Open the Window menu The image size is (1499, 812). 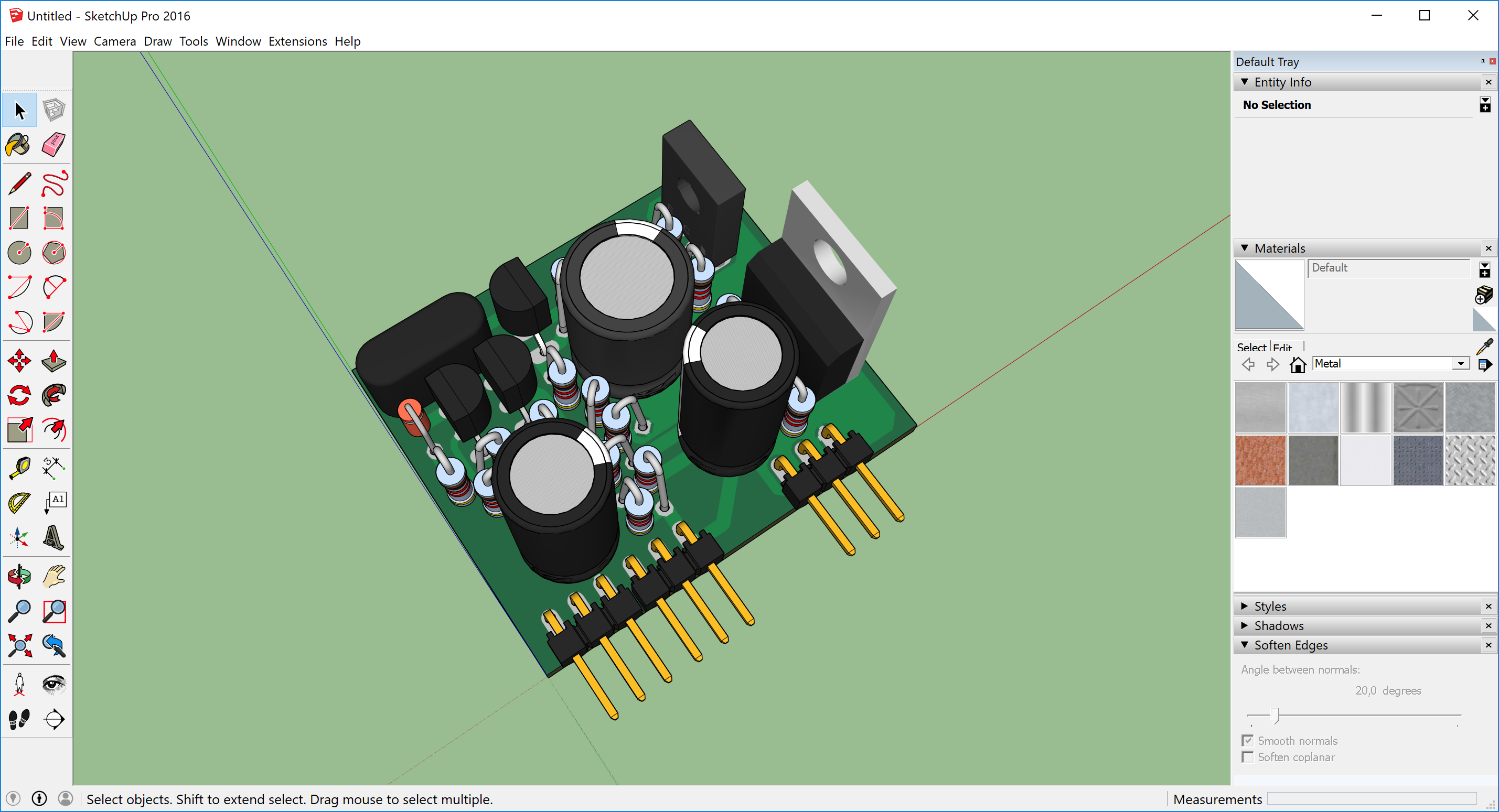(x=238, y=41)
